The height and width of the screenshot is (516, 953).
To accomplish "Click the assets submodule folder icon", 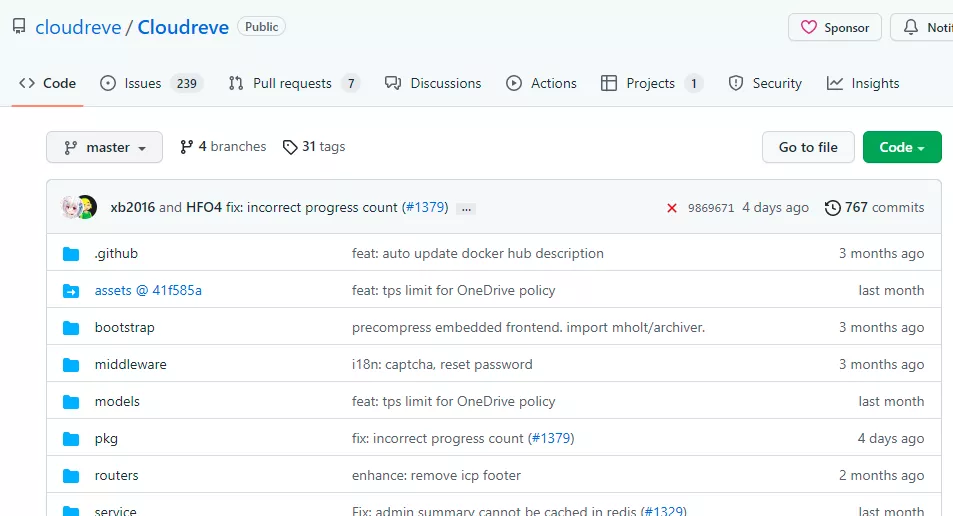I will (71, 291).
